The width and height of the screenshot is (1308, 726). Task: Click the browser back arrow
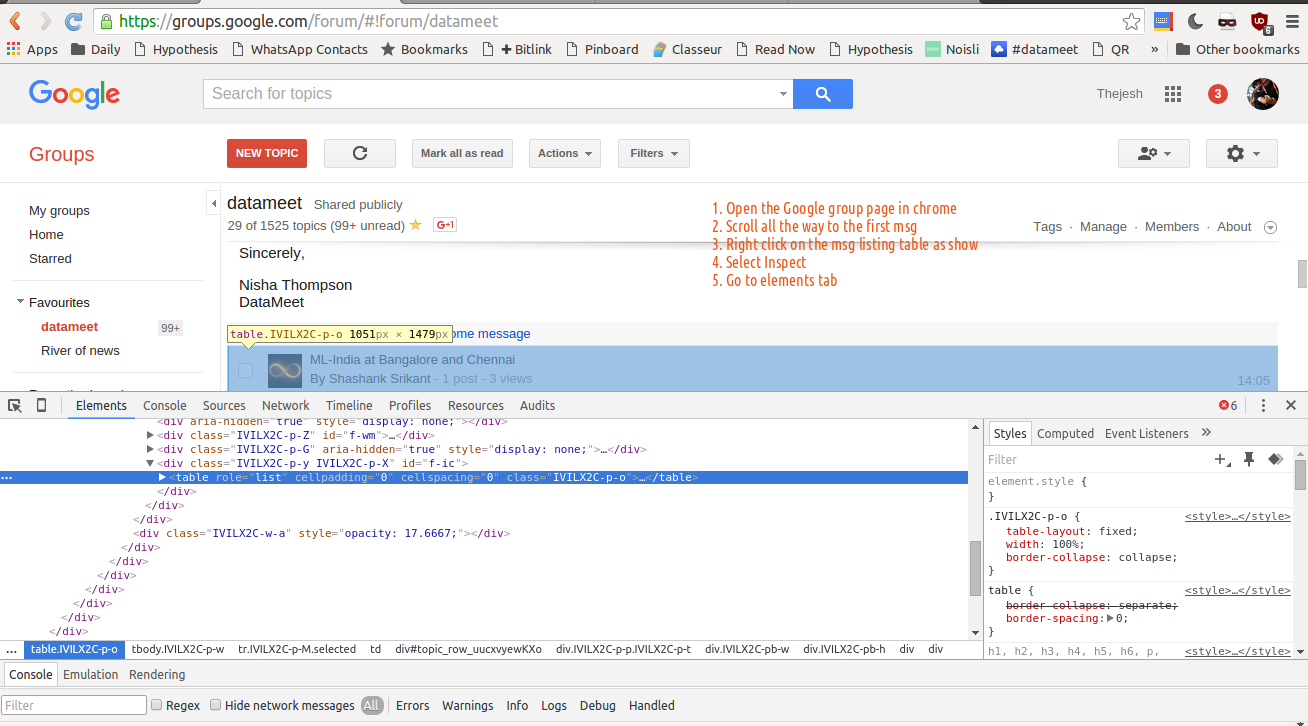click(x=16, y=21)
